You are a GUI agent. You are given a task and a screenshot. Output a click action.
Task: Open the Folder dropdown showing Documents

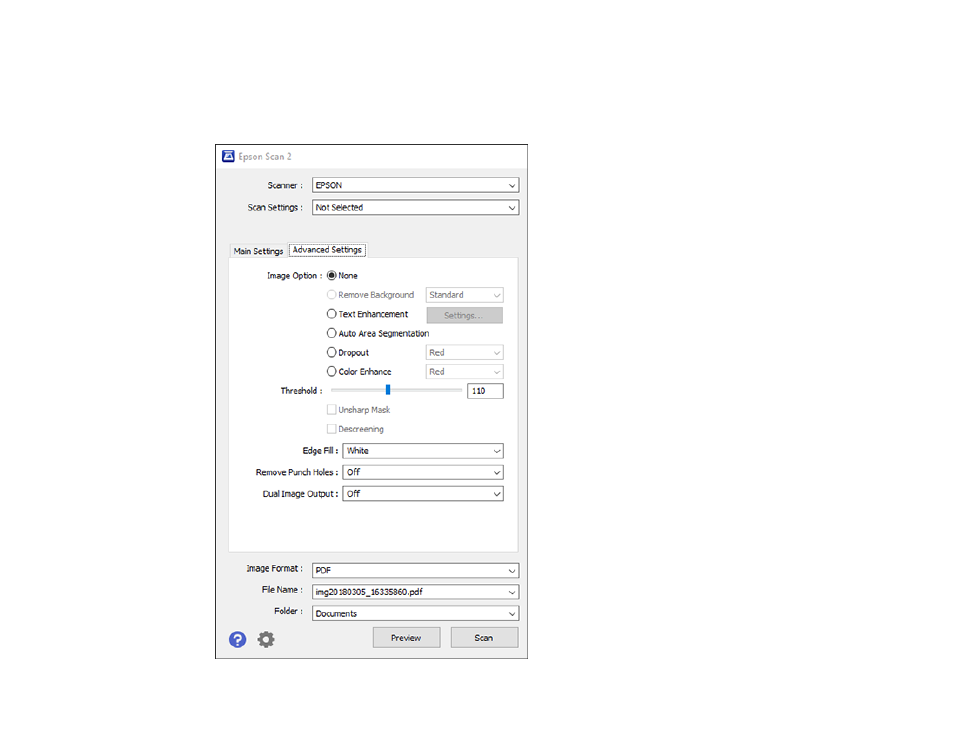[415, 613]
